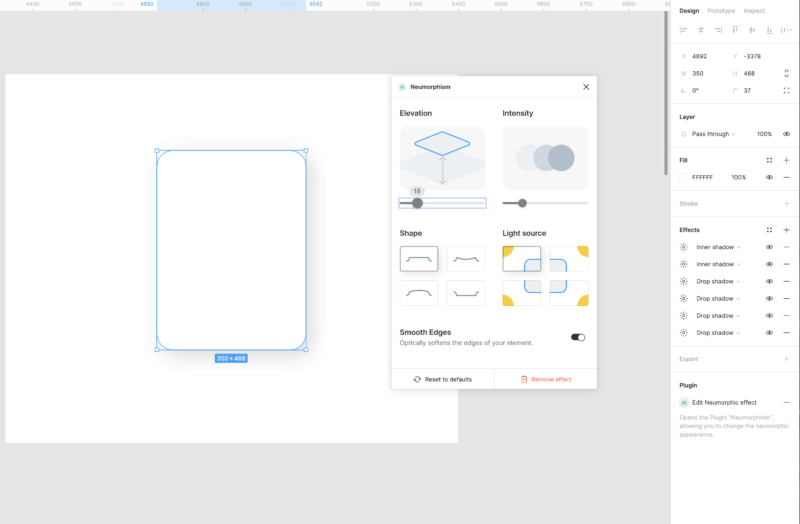Open settings of first Inner shadow effect
Viewport: 800px width, 524px height.
[684, 247]
